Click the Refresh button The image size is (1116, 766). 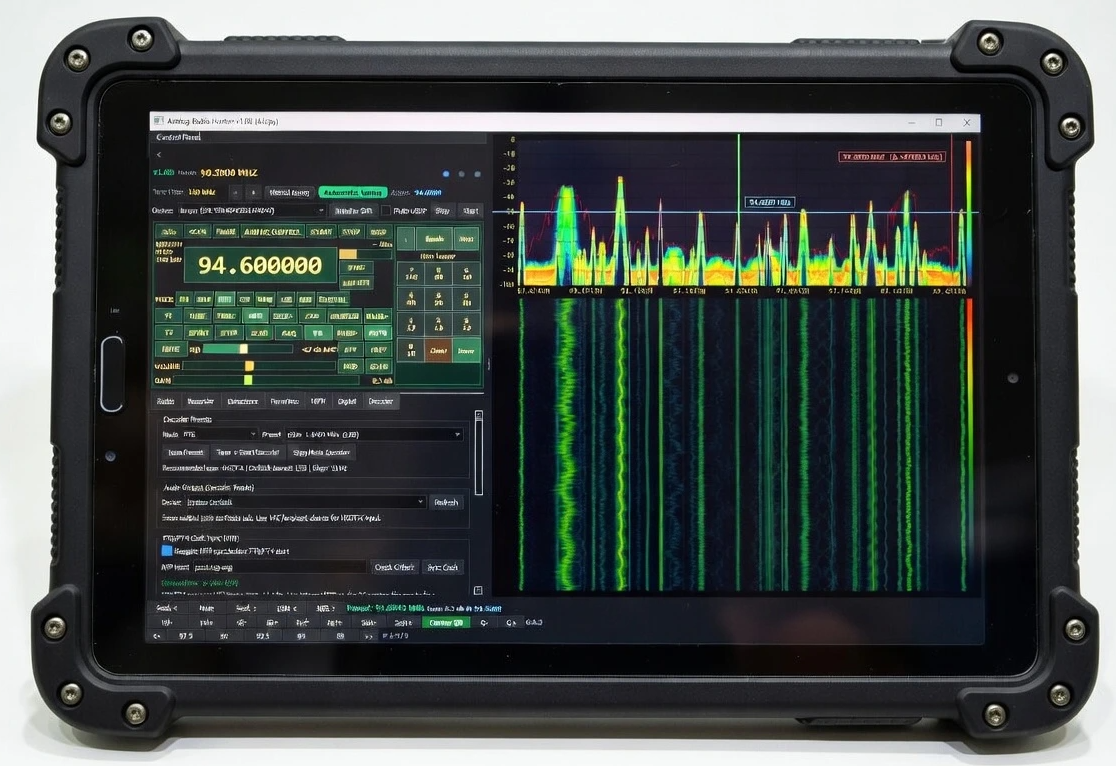(446, 502)
